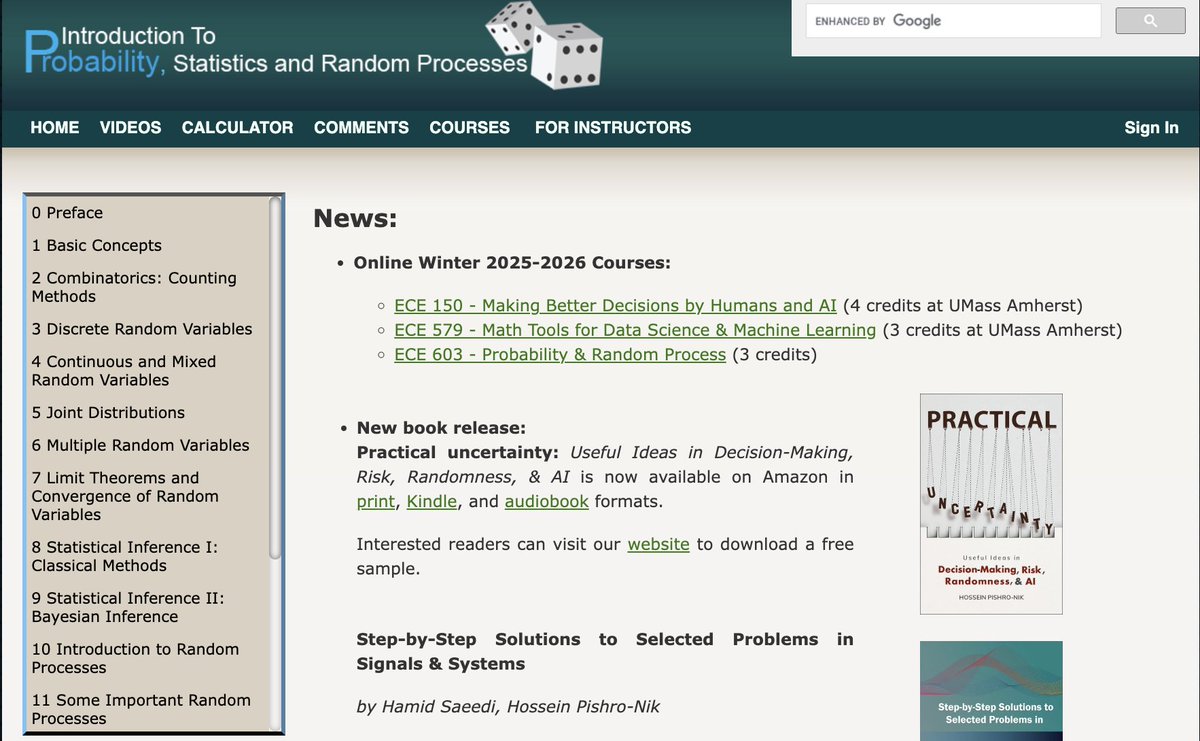Open the CALCULATOR menu item
Viewport: 1200px width, 741px height.
[x=237, y=127]
